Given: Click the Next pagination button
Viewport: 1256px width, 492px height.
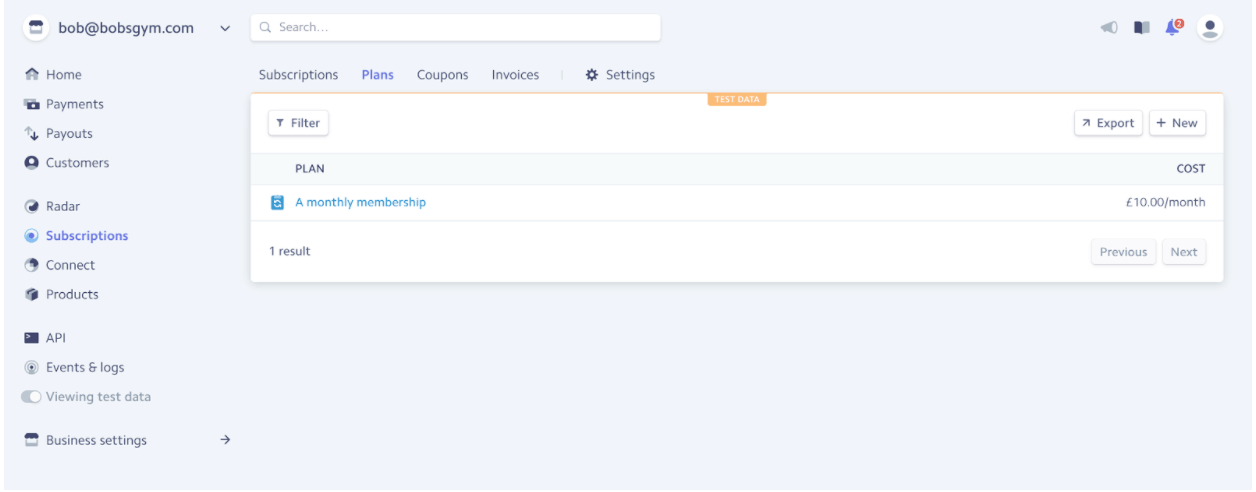Looking at the screenshot, I should pyautogui.click(x=1184, y=252).
